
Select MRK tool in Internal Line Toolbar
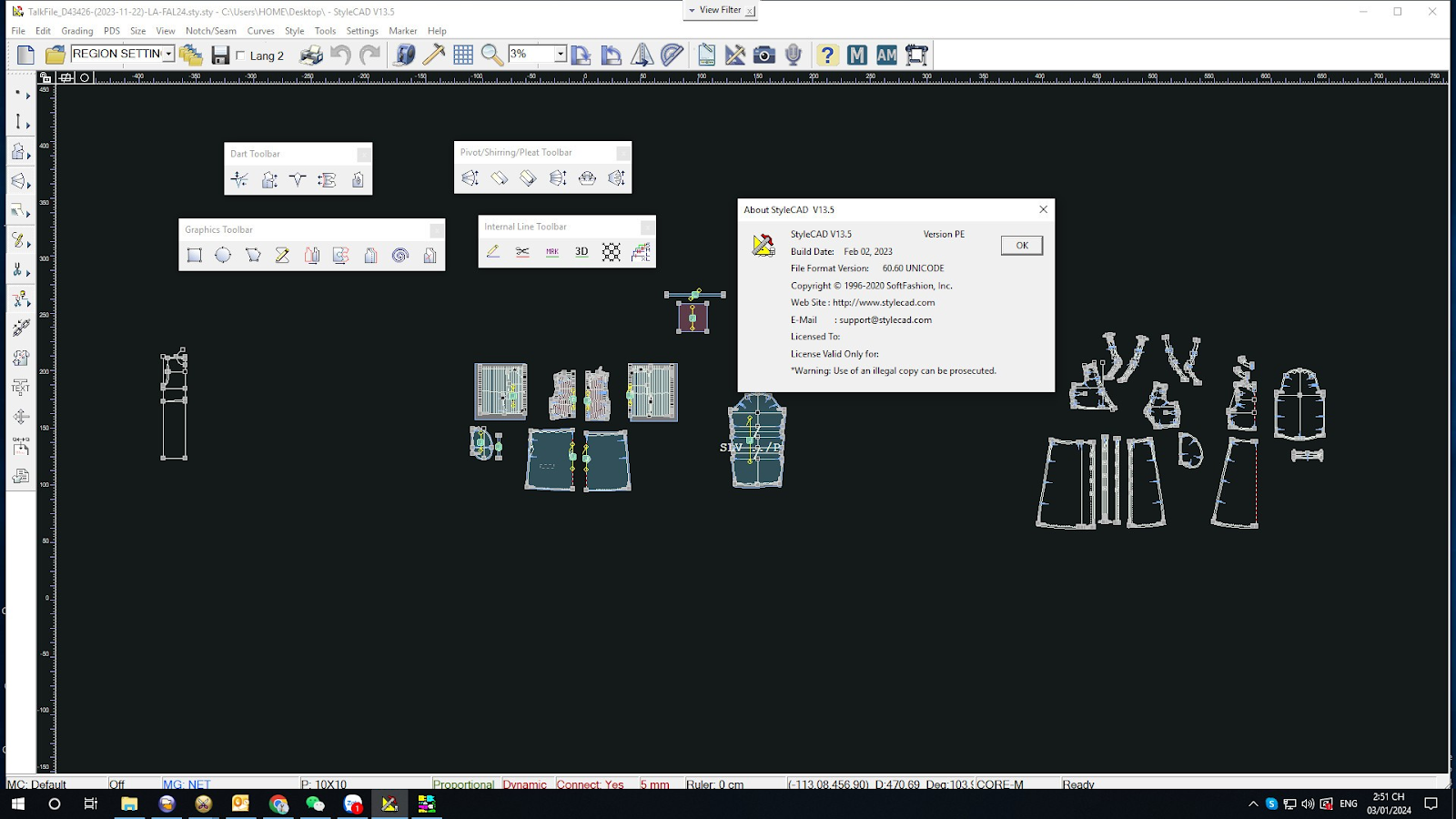point(552,251)
